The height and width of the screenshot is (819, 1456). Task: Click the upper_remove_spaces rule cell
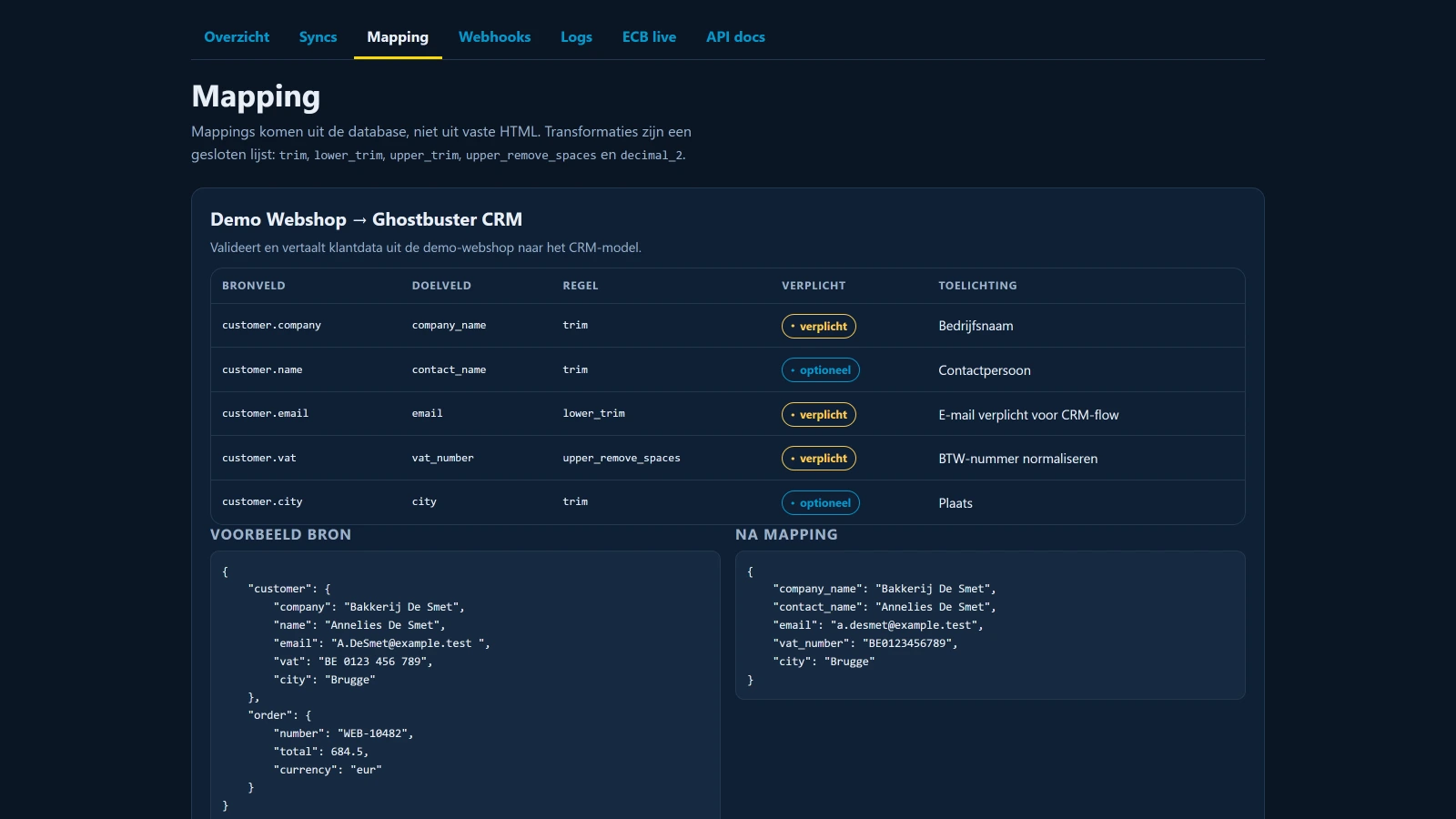pyautogui.click(x=622, y=459)
